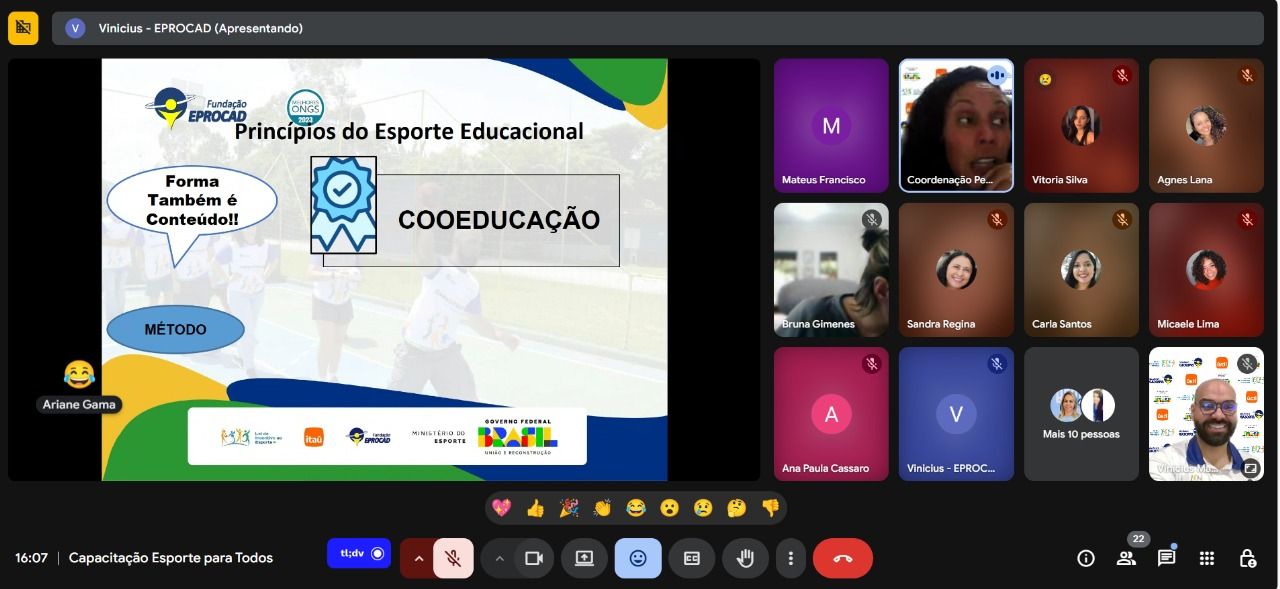This screenshot has height=589, width=1280.
Task: Raise hand in the meeting
Action: click(745, 558)
